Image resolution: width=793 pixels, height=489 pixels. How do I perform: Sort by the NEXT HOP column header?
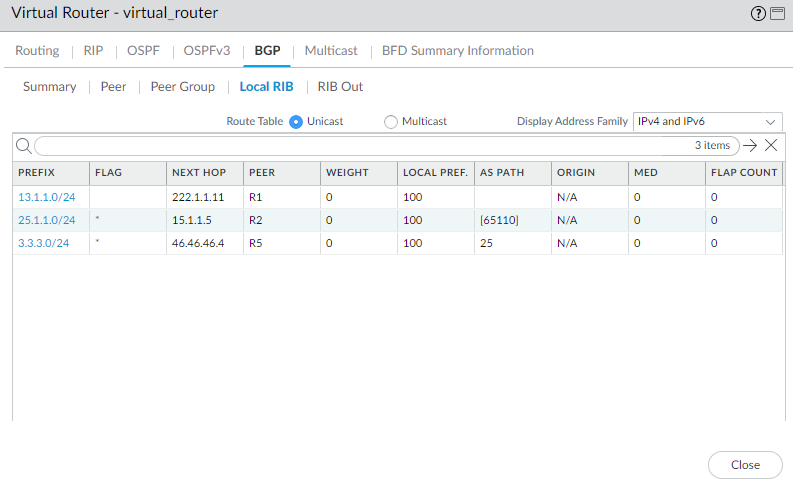199,173
